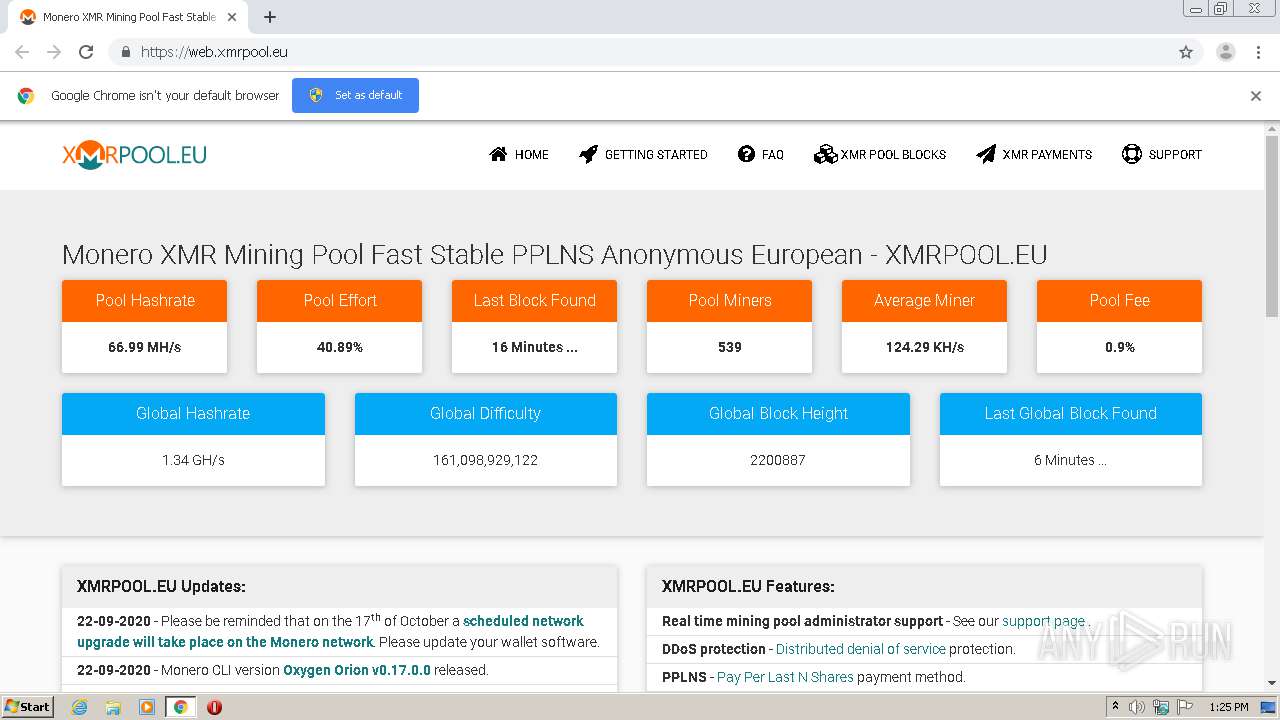Open the FAQ menu item

(x=761, y=154)
